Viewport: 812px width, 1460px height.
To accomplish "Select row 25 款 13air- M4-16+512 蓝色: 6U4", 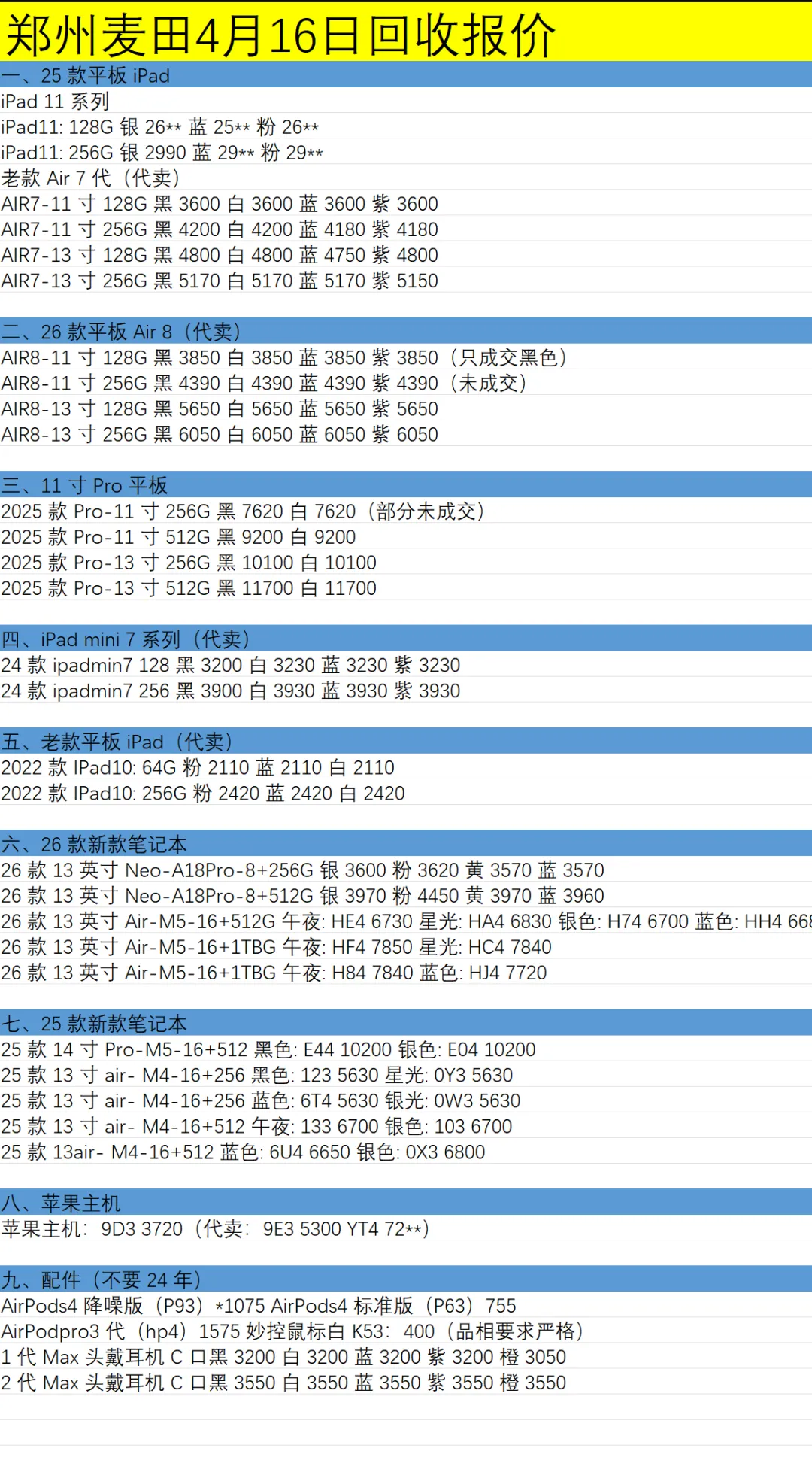I will 406,1149.
